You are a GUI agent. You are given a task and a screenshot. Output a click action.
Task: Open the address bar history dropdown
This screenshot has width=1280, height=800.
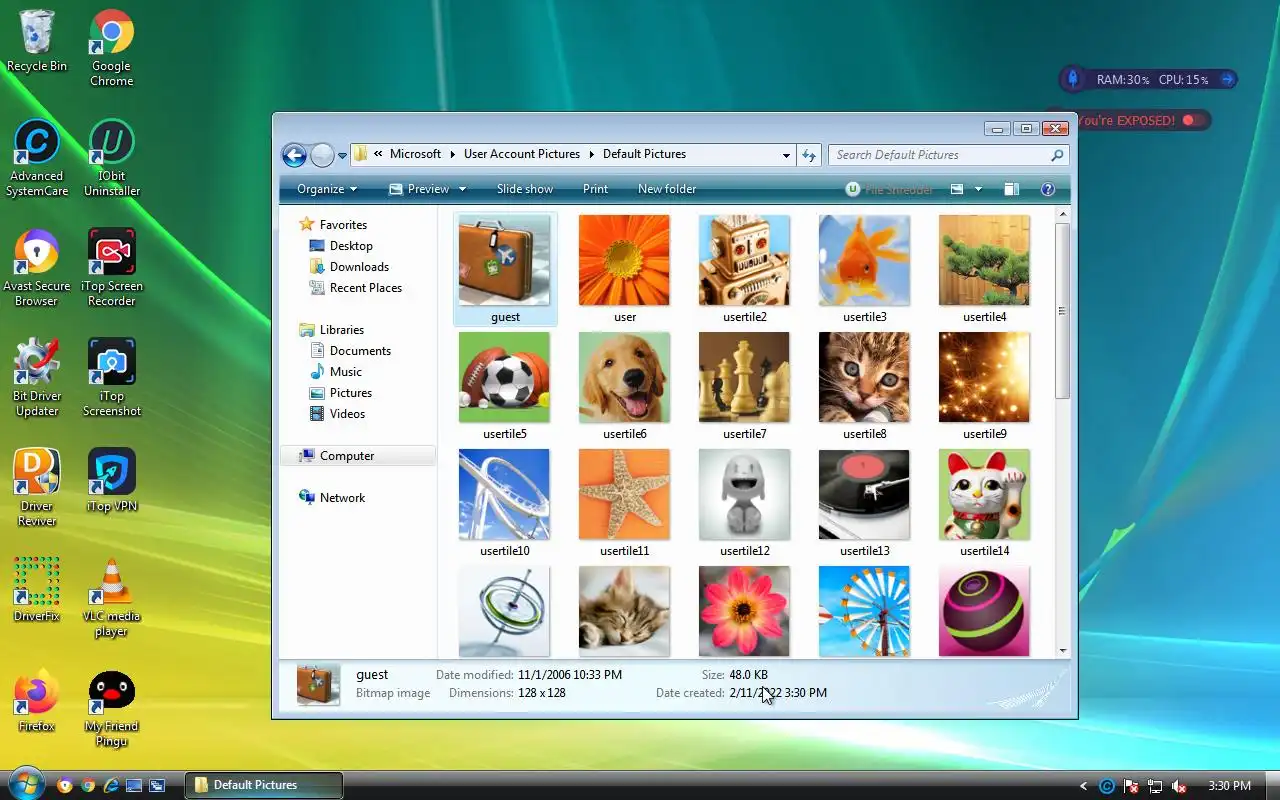click(786, 155)
